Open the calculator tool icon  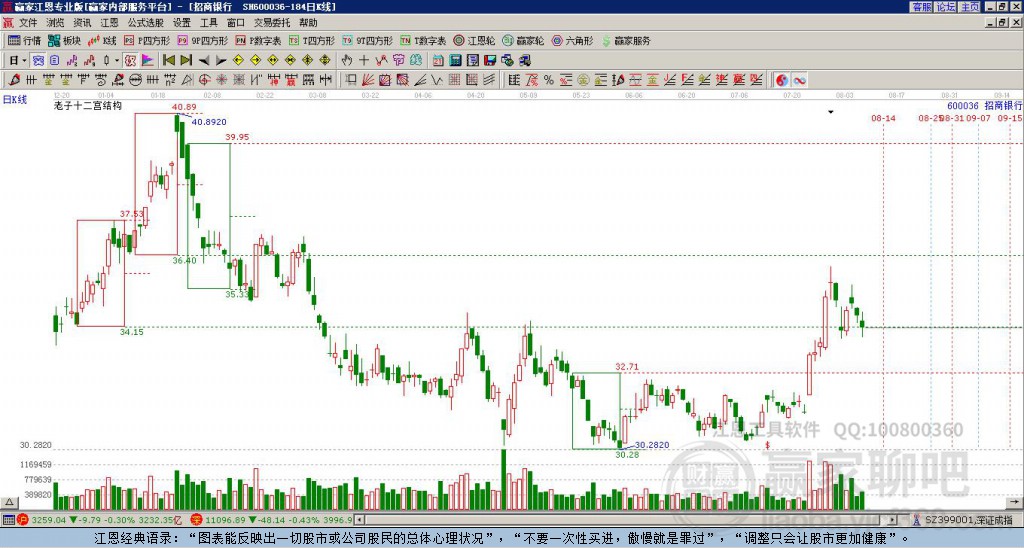455,60
